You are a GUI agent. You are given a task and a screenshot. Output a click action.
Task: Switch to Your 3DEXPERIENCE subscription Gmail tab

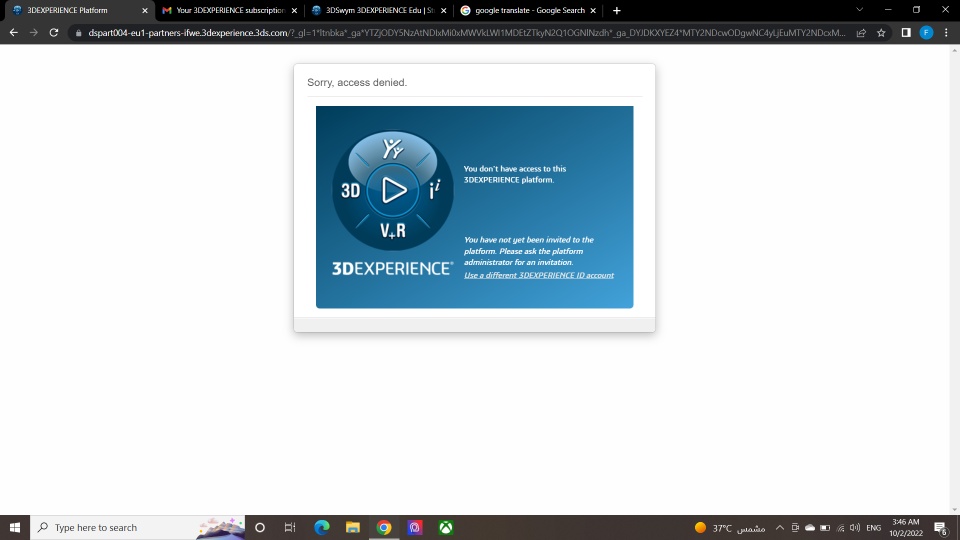[230, 10]
